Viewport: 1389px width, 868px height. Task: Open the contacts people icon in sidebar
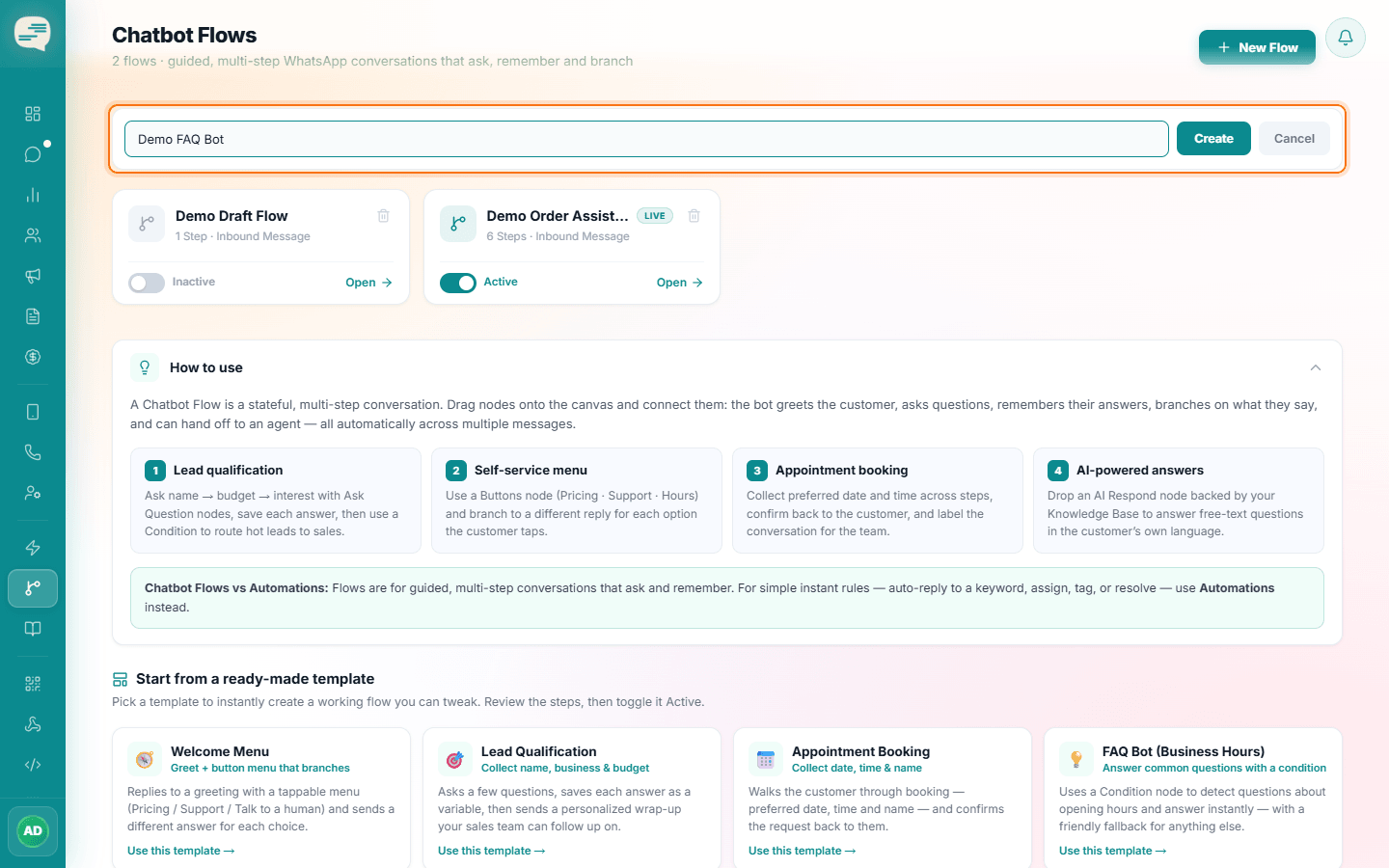coord(33,235)
